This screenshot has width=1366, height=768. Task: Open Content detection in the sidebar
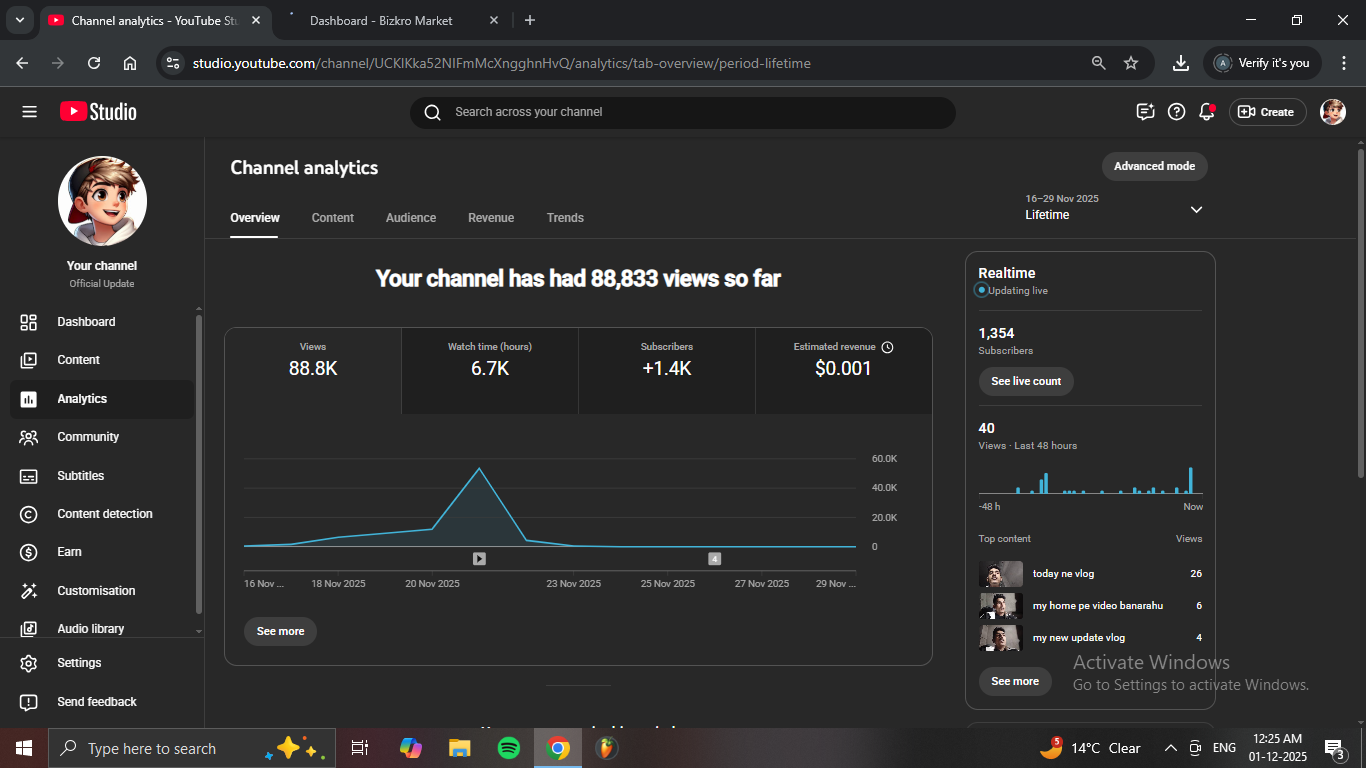(104, 514)
